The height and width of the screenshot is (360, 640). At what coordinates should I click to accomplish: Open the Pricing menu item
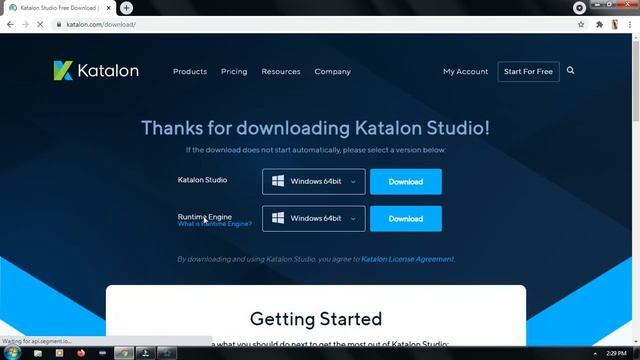click(x=234, y=71)
